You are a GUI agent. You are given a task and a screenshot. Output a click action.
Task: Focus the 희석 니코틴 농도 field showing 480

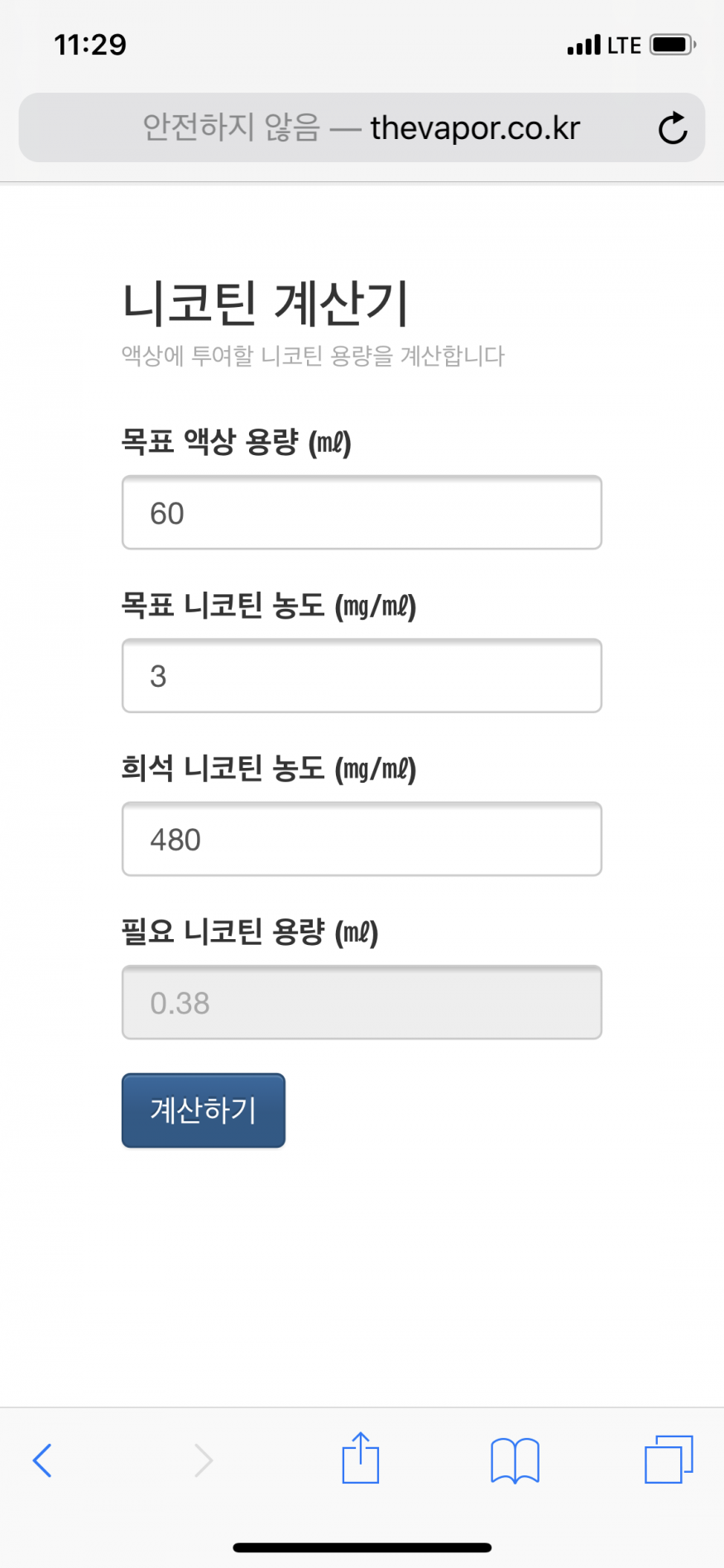click(x=362, y=839)
